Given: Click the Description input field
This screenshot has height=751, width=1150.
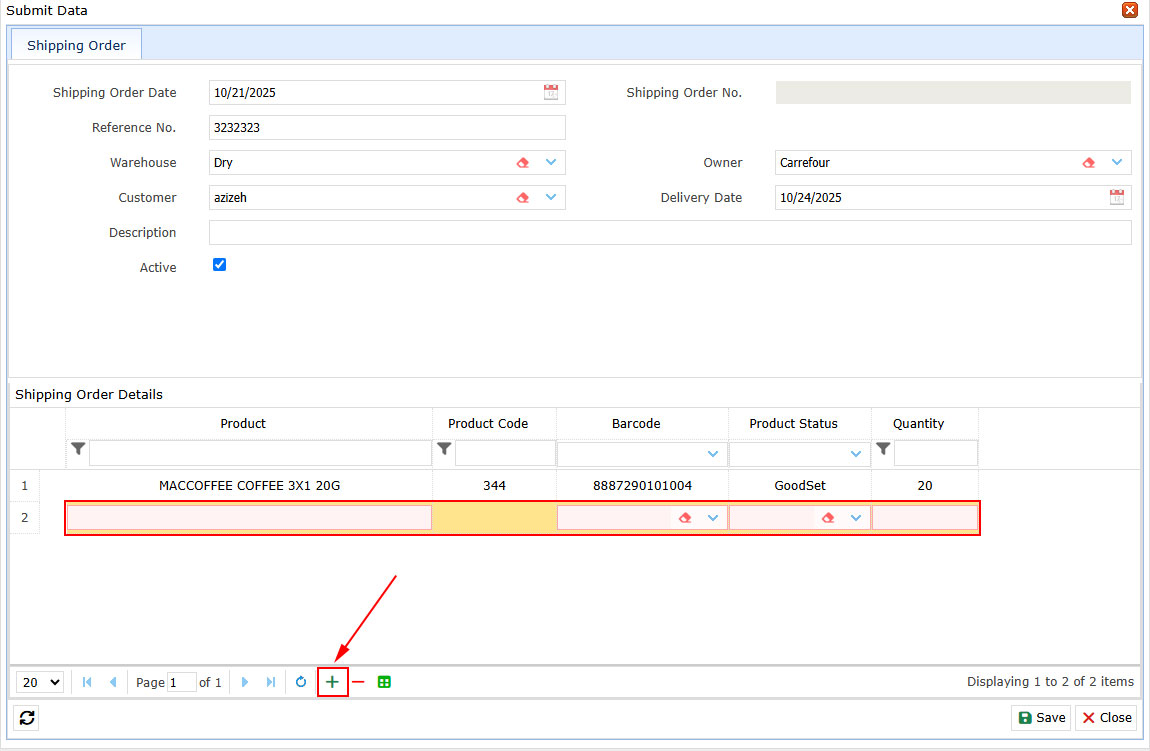Looking at the screenshot, I should pyautogui.click(x=669, y=233).
